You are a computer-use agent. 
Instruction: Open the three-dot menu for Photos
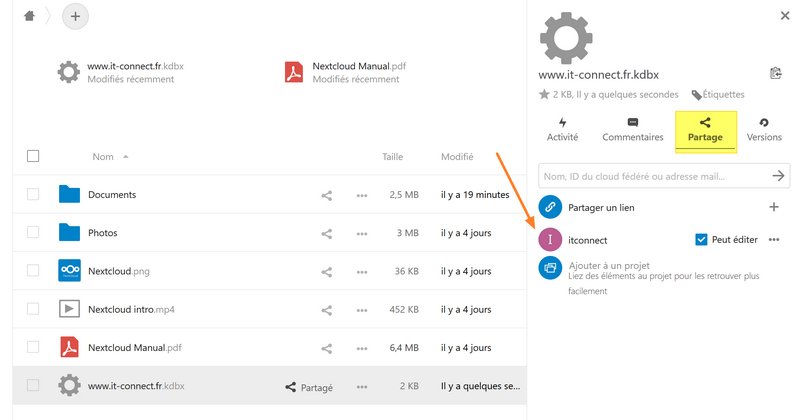pyautogui.click(x=362, y=233)
